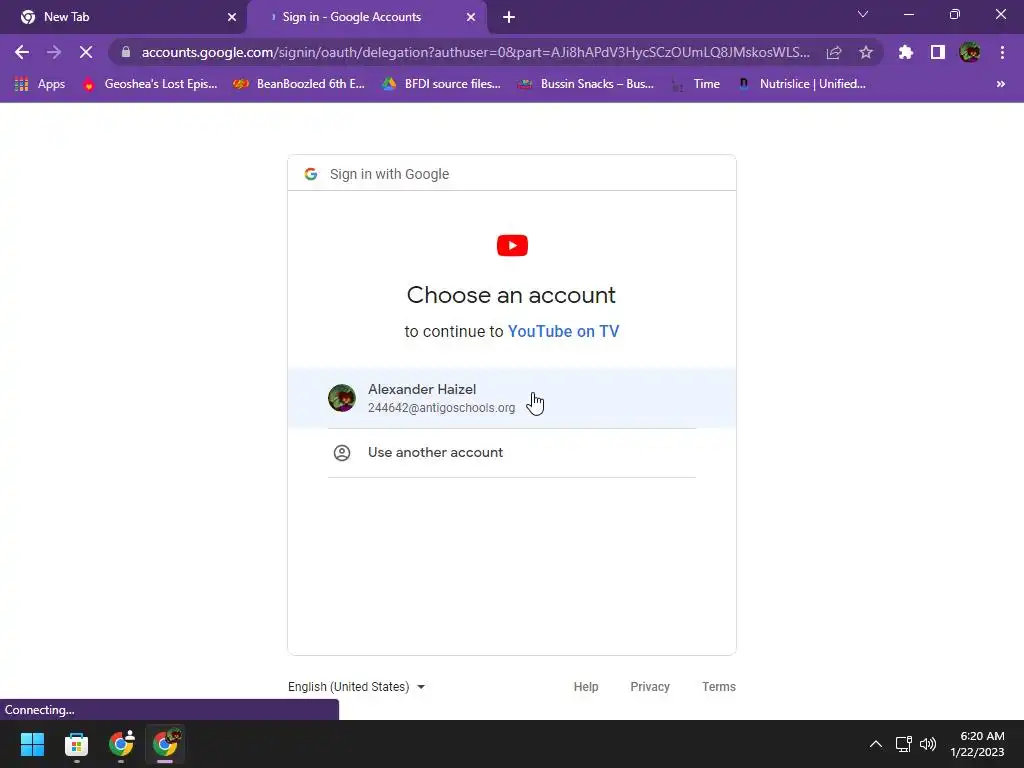Open the Privacy link
Image resolution: width=1024 pixels, height=768 pixels.
[650, 686]
